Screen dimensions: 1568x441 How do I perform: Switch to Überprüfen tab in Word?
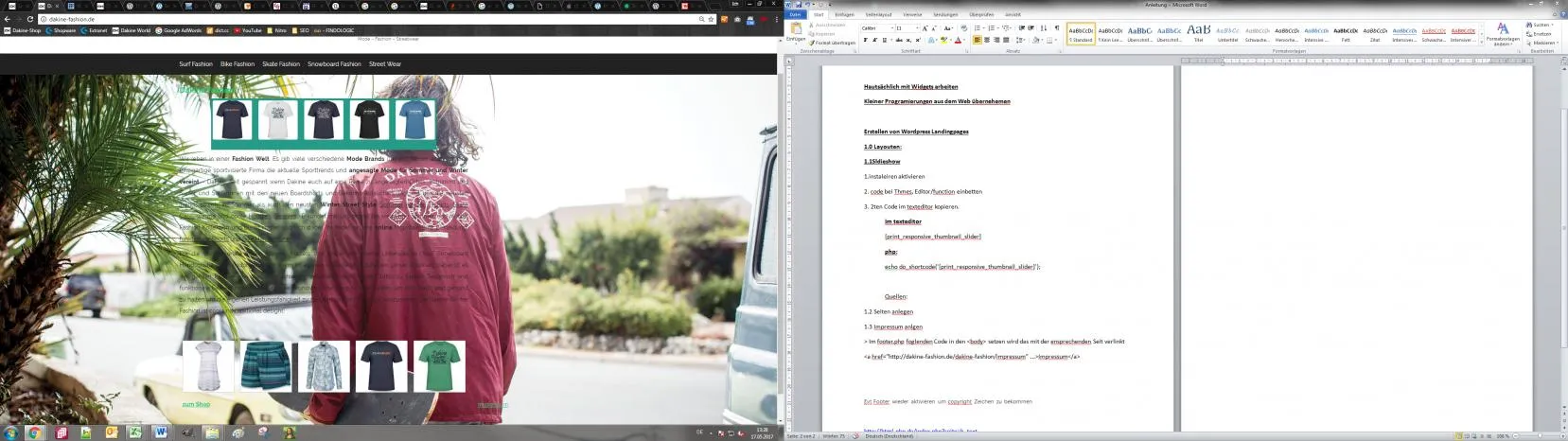(x=981, y=14)
